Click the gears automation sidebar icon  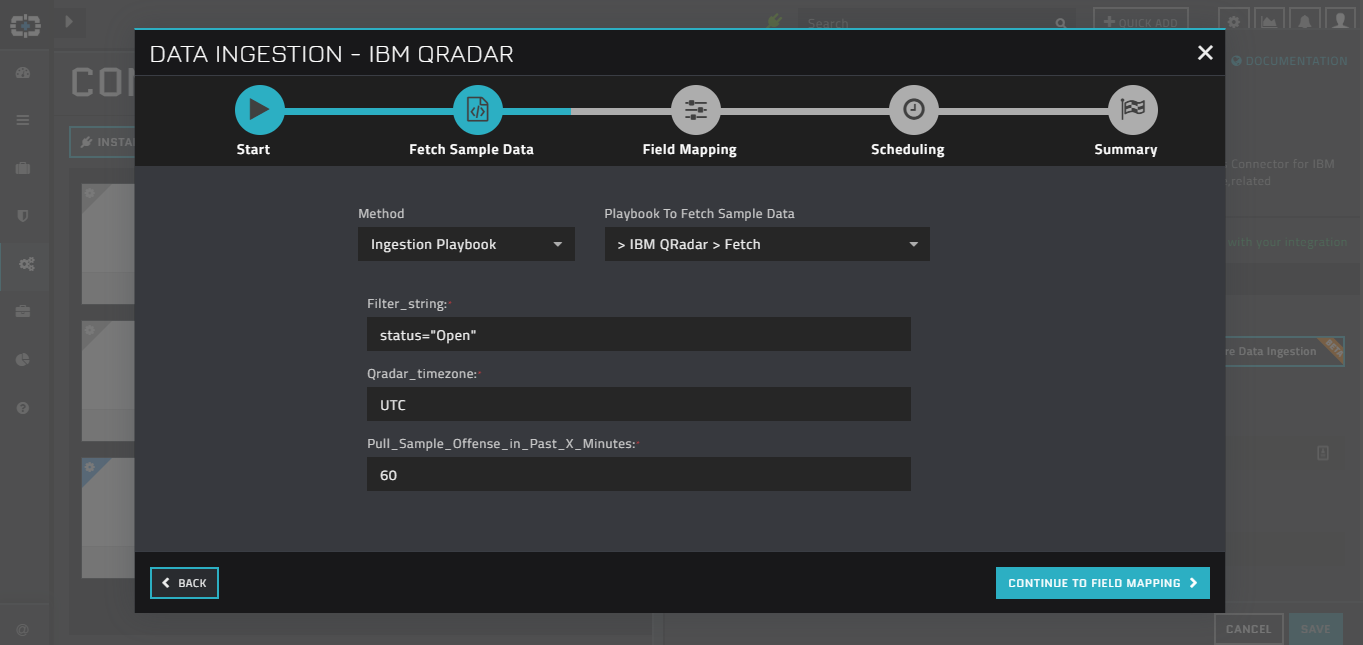click(26, 264)
